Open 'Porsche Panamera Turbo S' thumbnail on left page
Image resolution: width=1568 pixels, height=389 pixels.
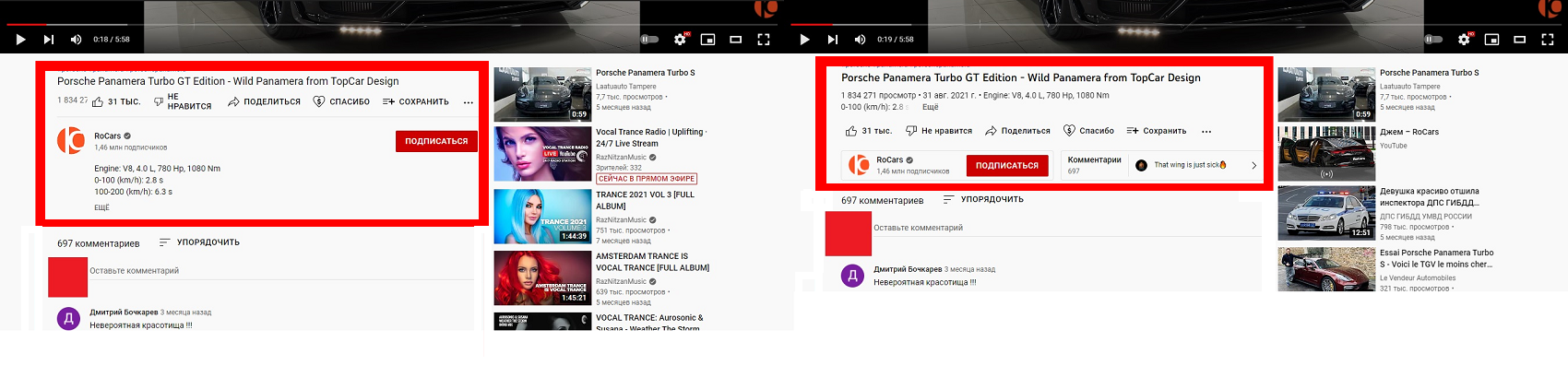pos(542,94)
